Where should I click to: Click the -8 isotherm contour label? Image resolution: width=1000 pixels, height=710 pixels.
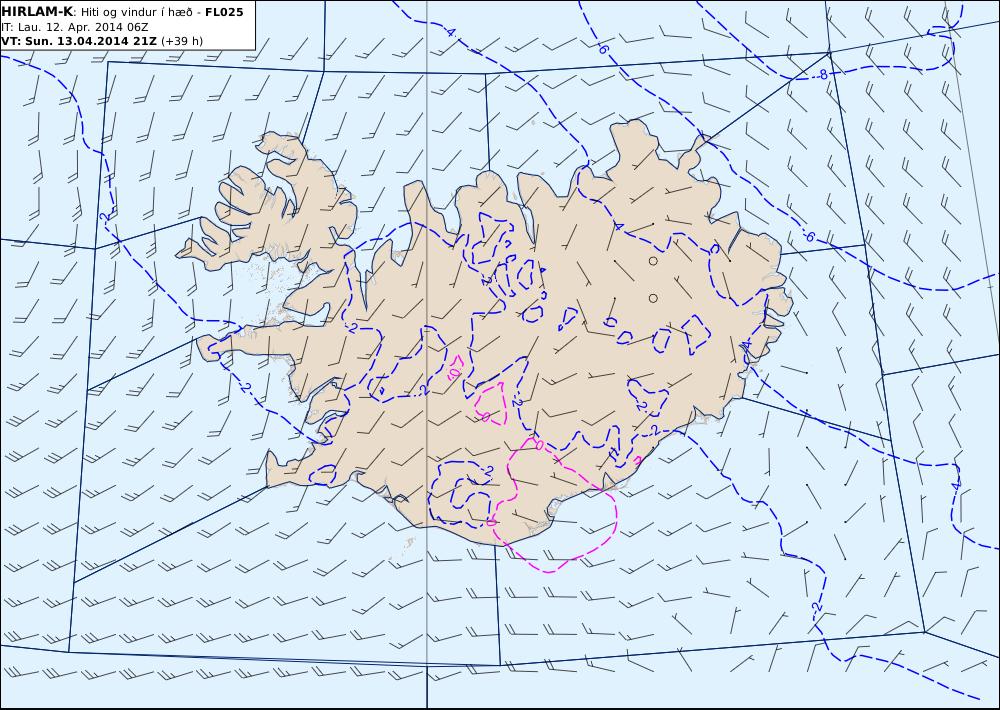[823, 75]
